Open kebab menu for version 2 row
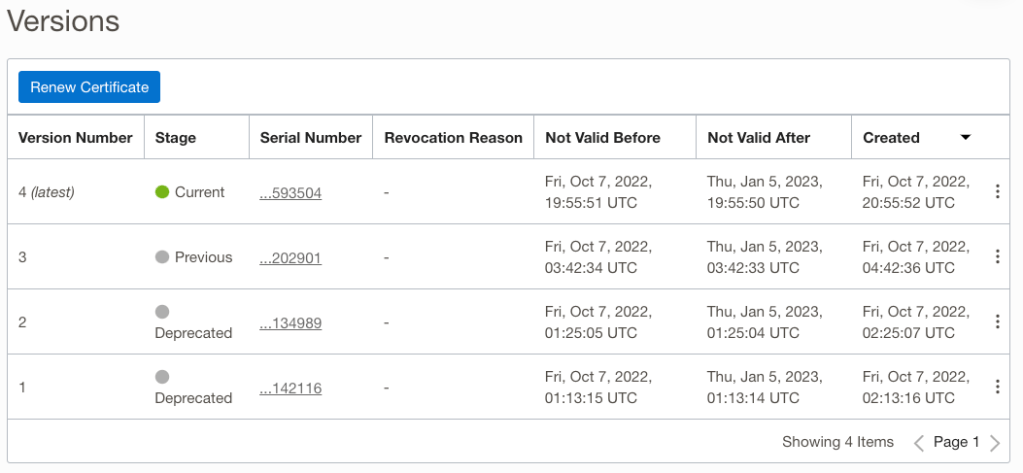 pos(997,322)
